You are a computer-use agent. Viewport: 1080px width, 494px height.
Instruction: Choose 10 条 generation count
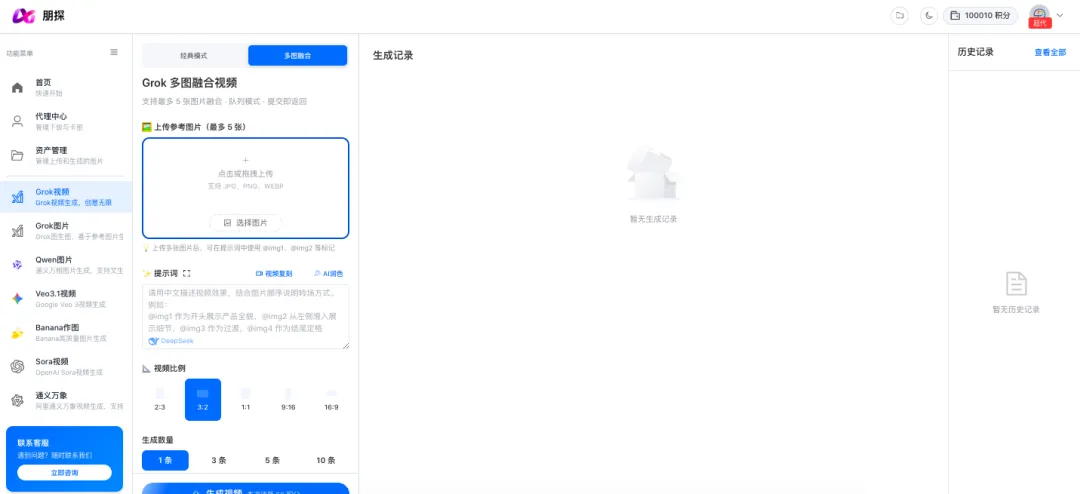point(326,460)
